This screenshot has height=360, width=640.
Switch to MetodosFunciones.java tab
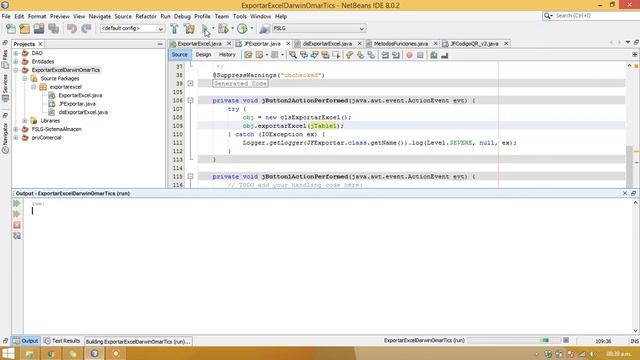pyautogui.click(x=400, y=44)
